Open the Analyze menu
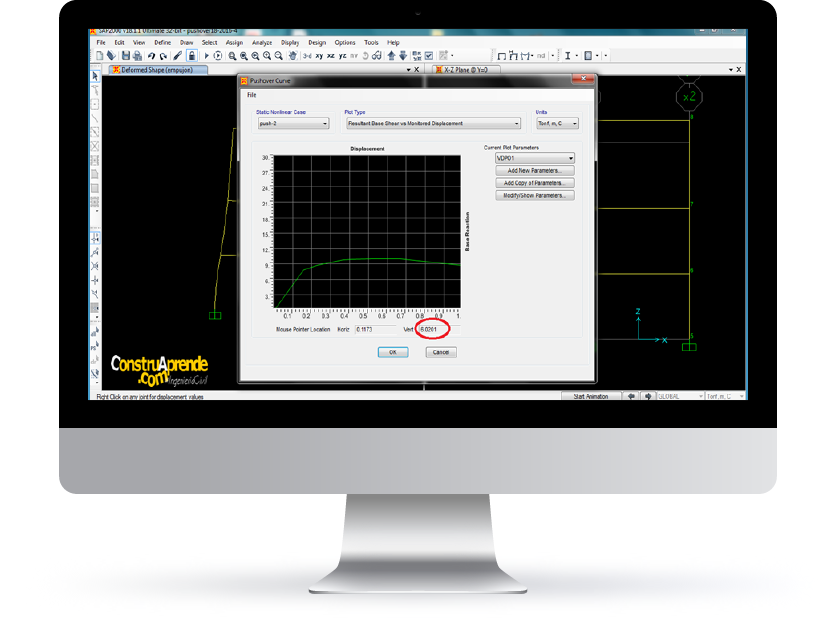 [262, 42]
